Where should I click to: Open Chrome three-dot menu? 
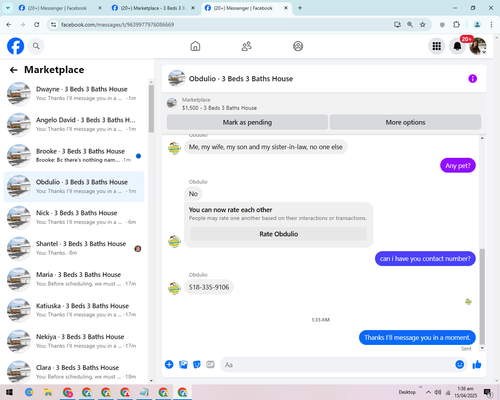(x=491, y=24)
